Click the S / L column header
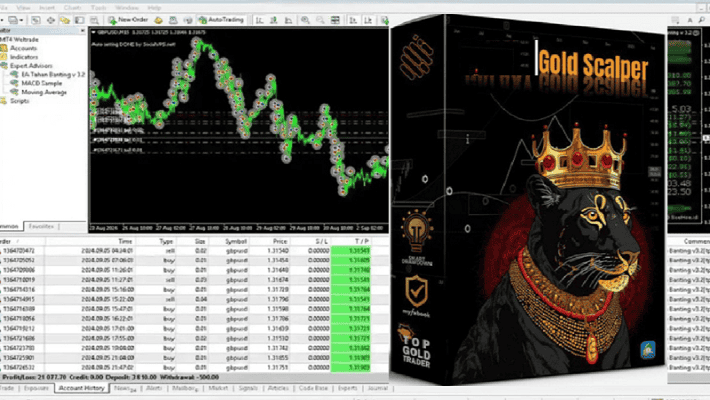 [311, 241]
